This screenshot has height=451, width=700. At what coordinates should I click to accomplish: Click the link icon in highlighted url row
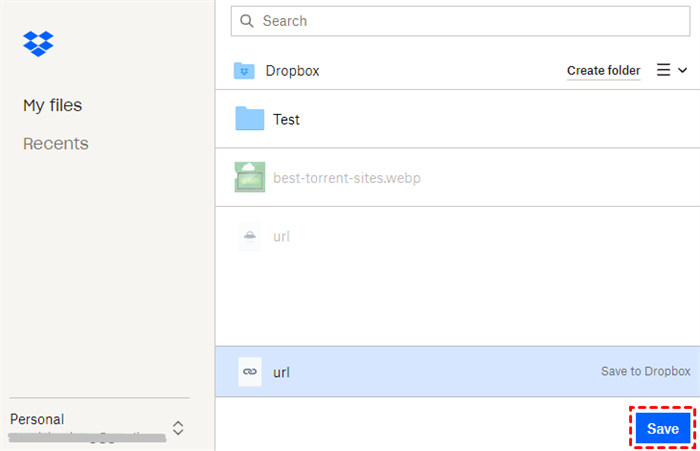[x=249, y=372]
